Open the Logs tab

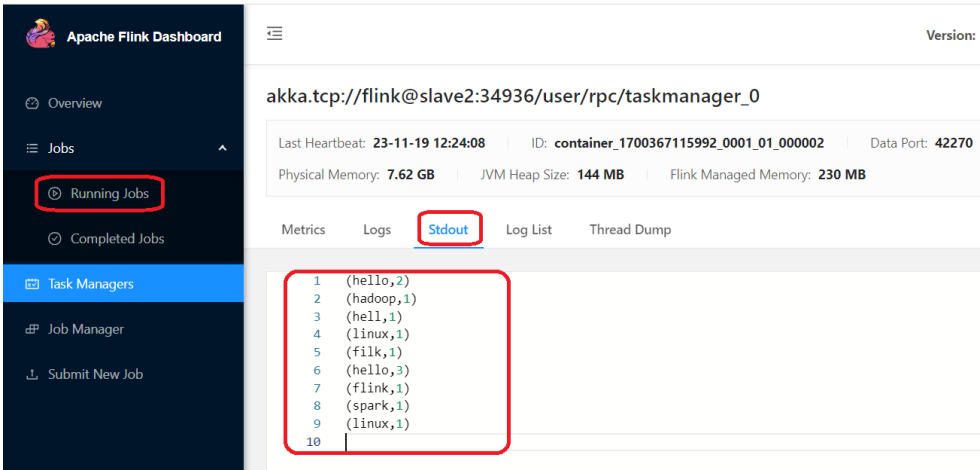pyautogui.click(x=377, y=229)
